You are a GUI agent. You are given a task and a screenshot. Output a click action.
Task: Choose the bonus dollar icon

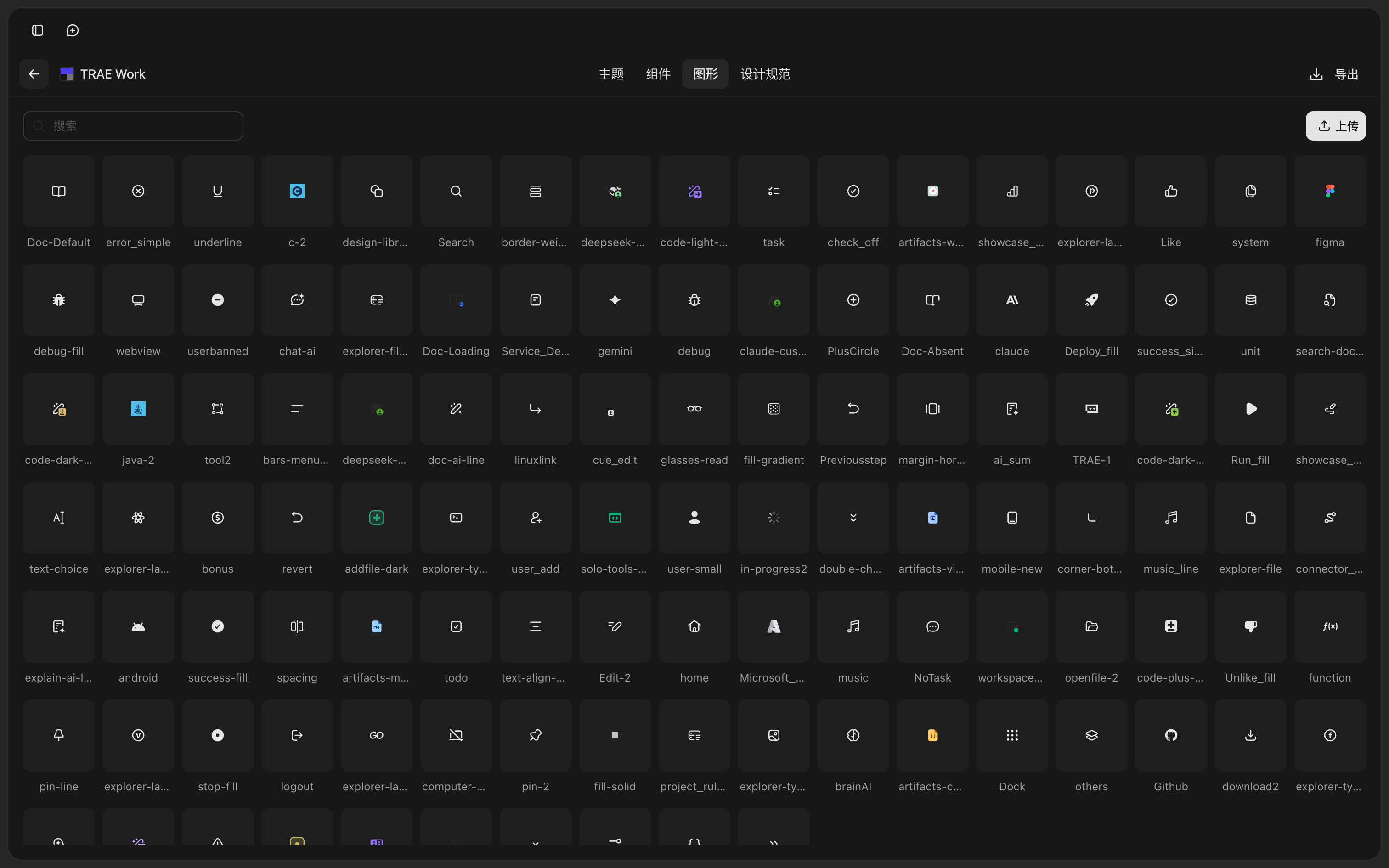point(218,518)
